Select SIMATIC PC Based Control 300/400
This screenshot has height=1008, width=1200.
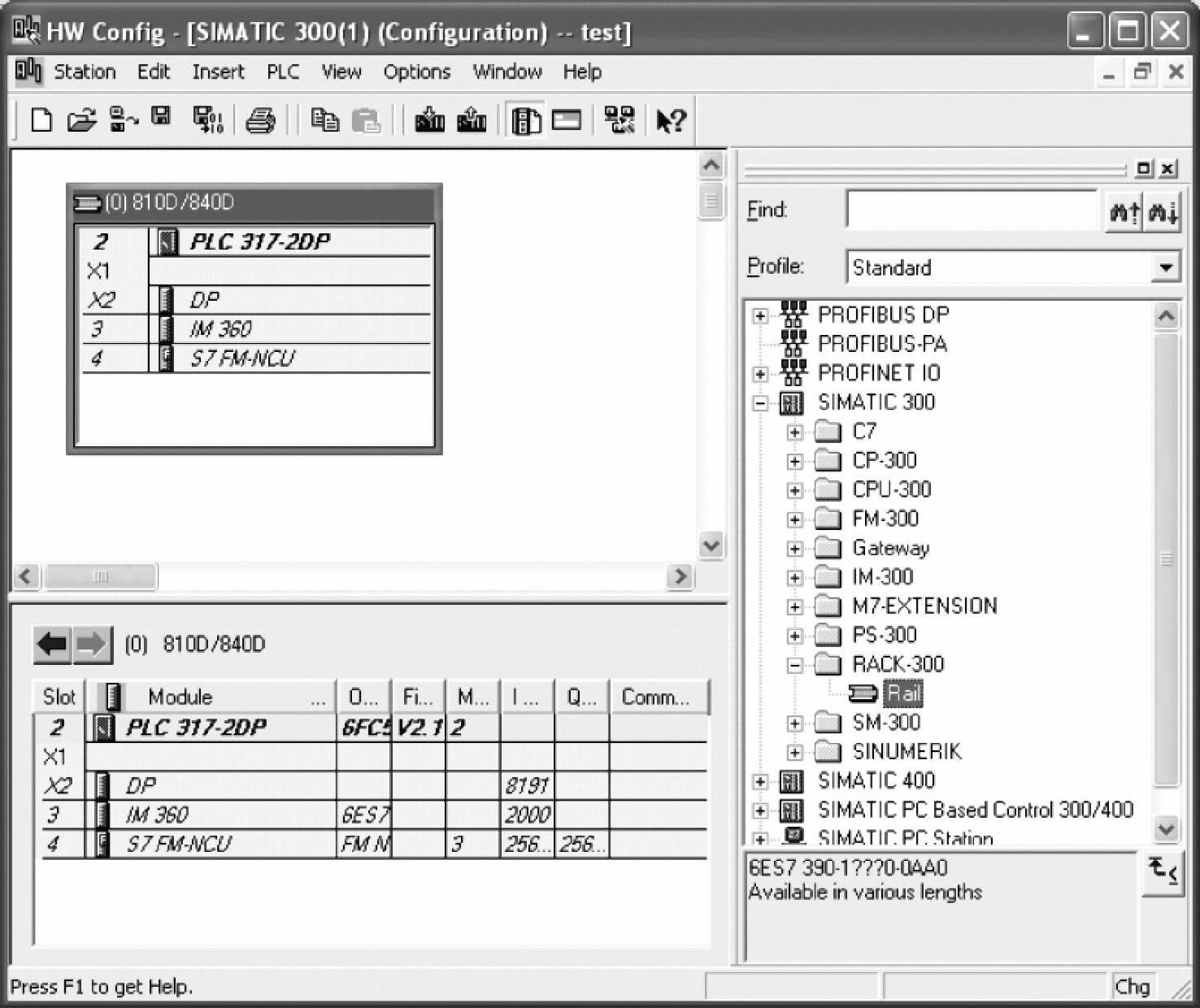[x=976, y=810]
